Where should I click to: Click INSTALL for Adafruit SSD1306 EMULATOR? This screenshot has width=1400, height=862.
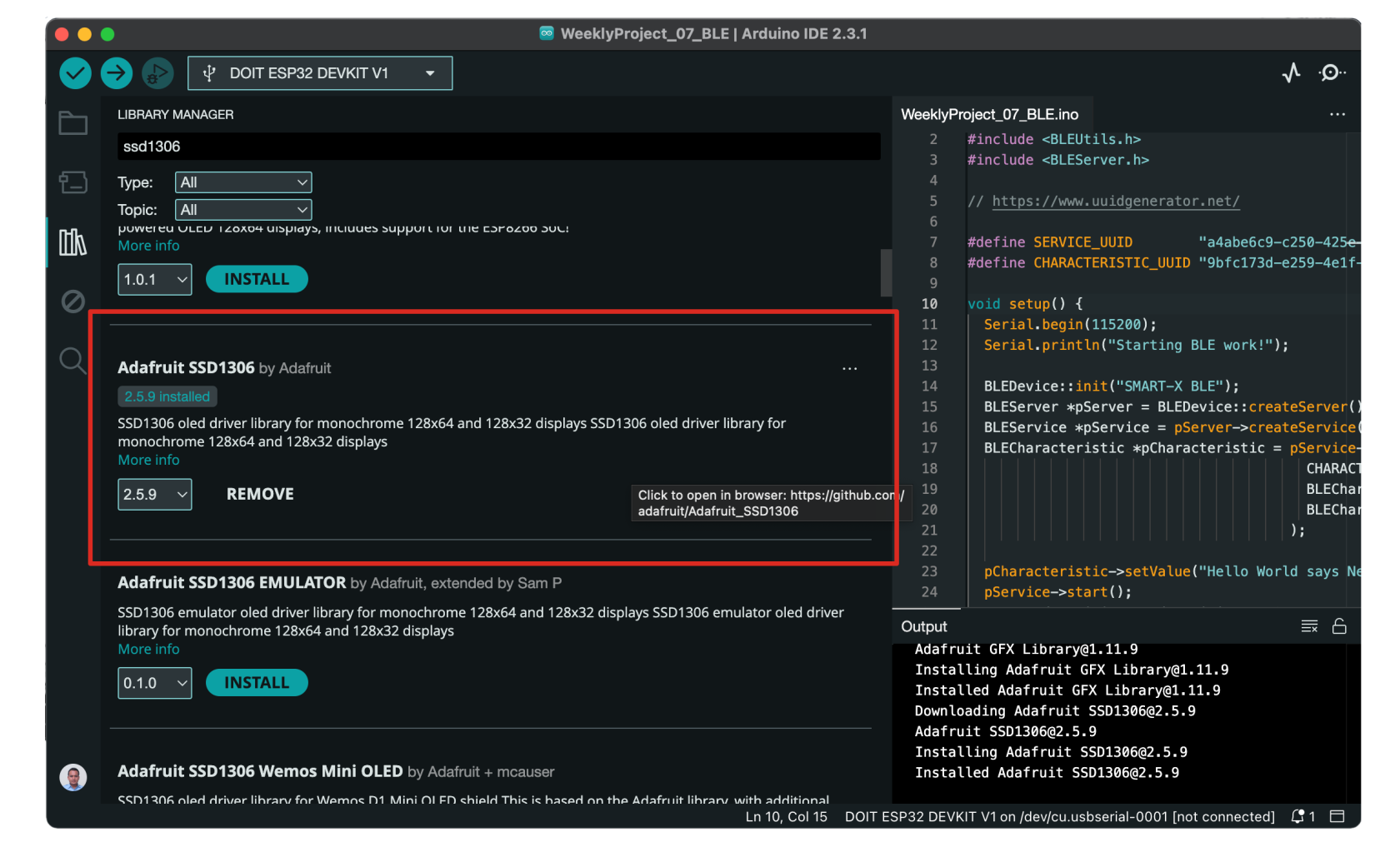[x=257, y=684]
